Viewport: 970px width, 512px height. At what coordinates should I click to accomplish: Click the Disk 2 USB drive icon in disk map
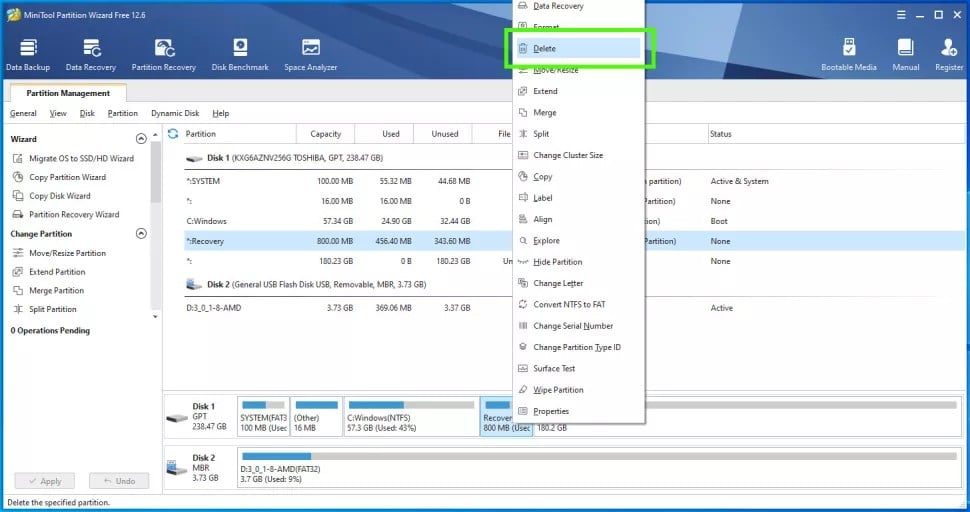[x=177, y=468]
